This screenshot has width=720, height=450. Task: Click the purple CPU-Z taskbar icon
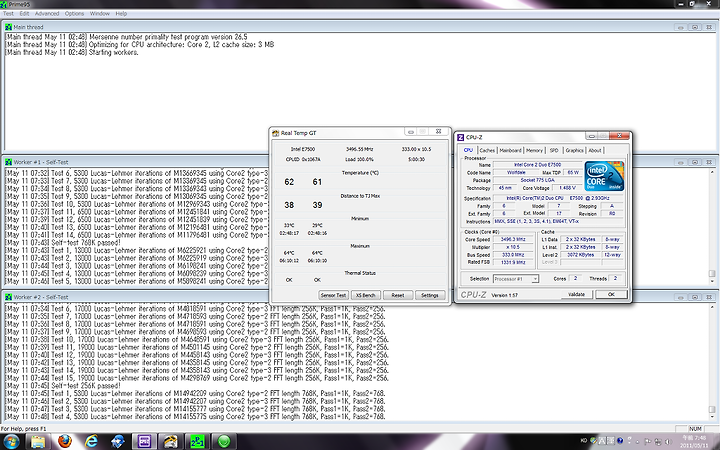tap(144, 442)
